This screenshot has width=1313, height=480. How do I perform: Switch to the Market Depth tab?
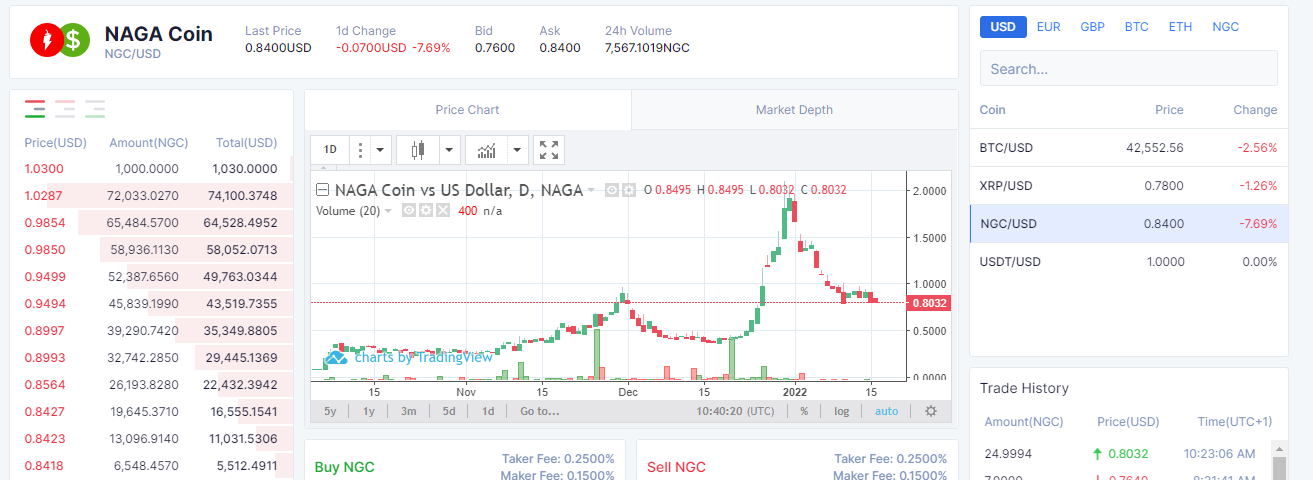pyautogui.click(x=794, y=110)
